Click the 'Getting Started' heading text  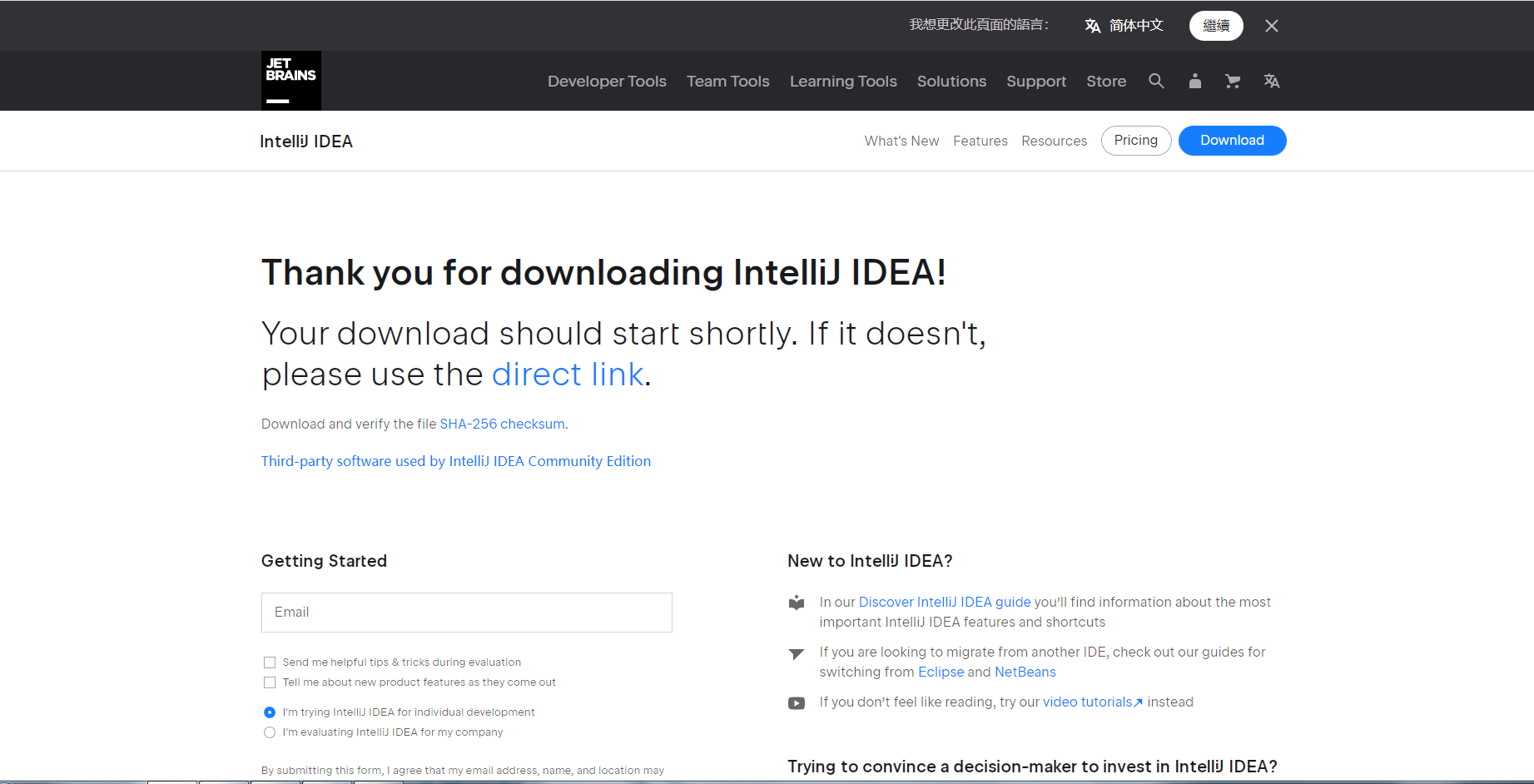pyautogui.click(x=324, y=561)
